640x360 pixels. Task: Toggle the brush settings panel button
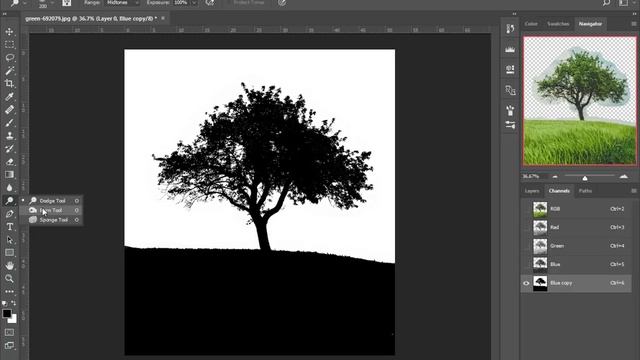[66, 3]
